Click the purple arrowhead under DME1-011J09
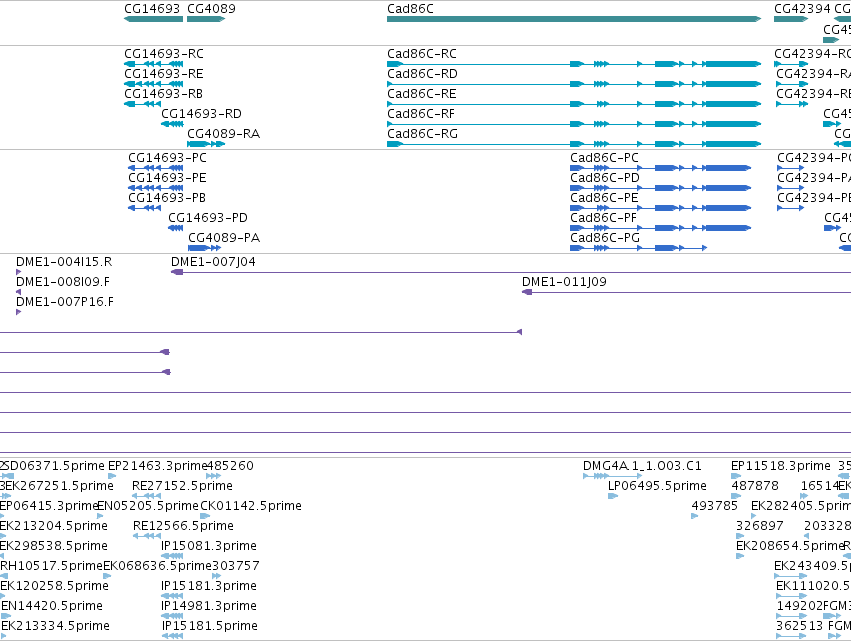 click(x=526, y=292)
